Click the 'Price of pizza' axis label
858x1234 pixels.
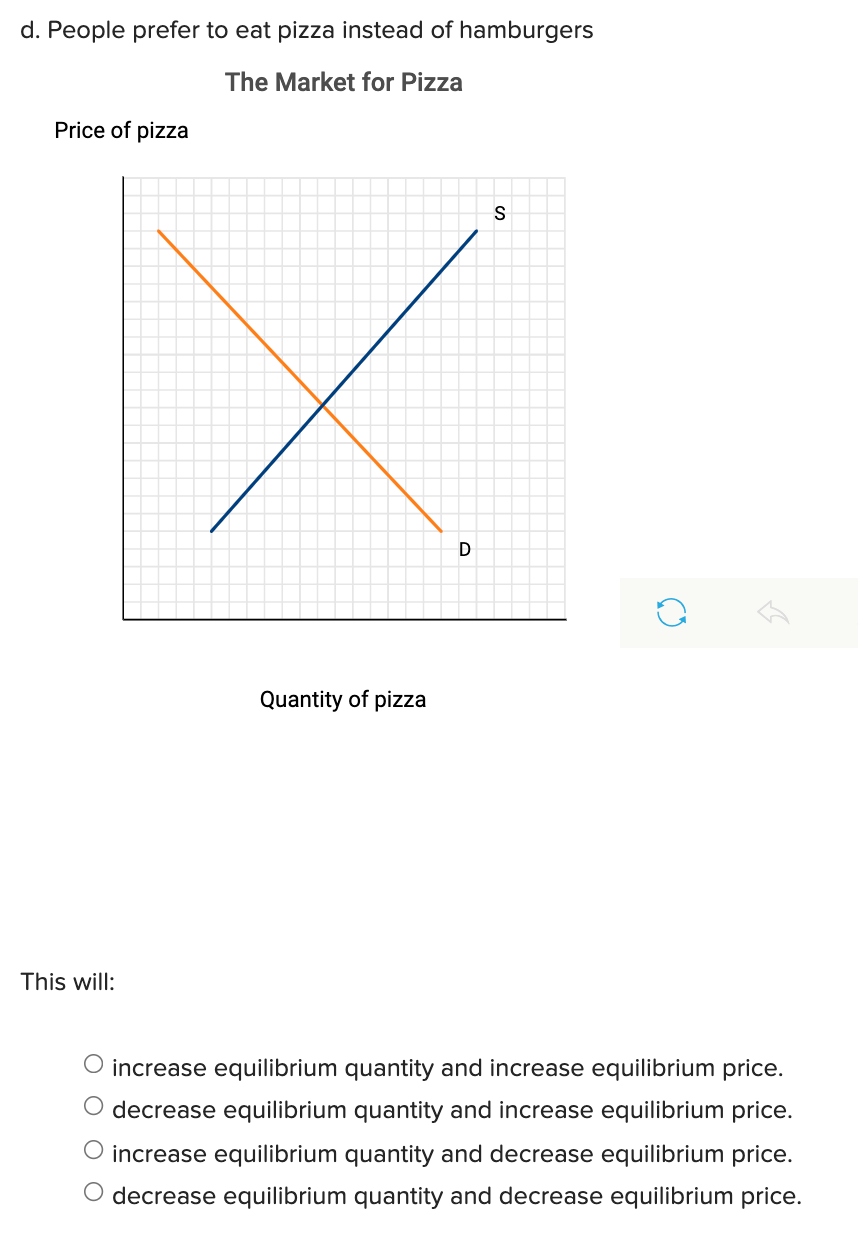point(121,130)
